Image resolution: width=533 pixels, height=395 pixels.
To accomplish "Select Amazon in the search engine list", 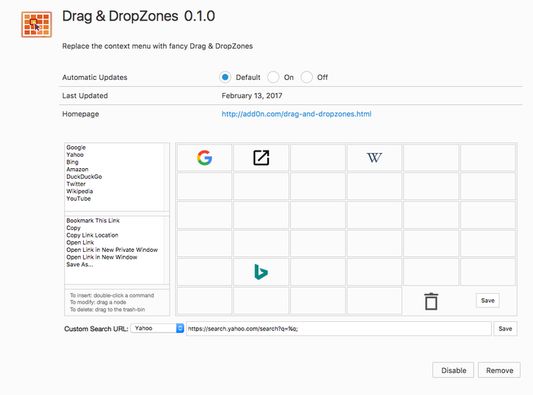I will 78,169.
